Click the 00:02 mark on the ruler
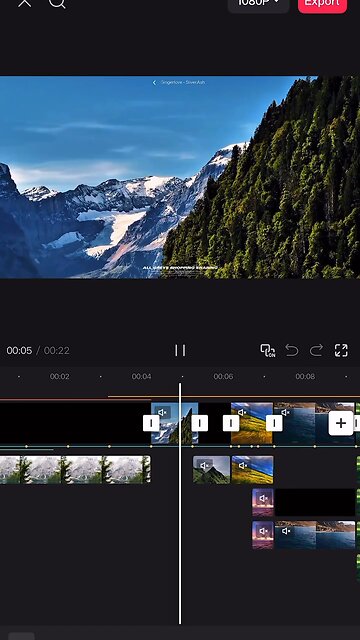Screen dimensions: 360x640 [60, 376]
